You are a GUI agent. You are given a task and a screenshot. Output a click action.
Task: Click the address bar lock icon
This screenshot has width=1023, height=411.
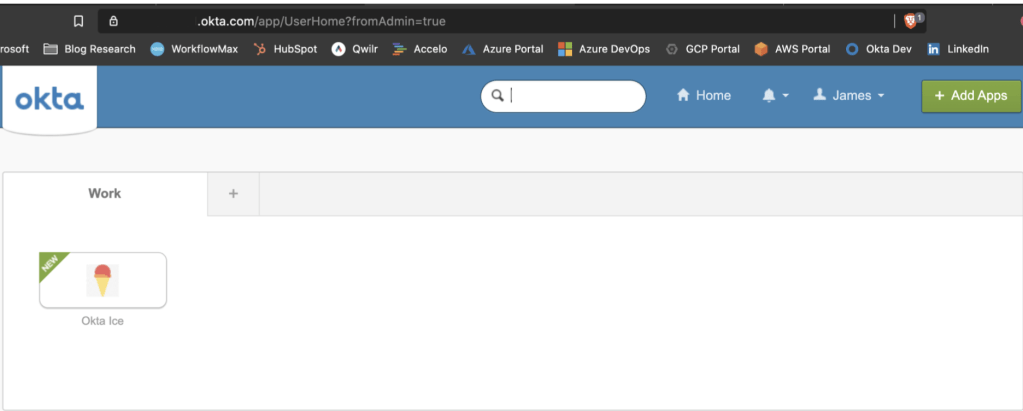113,20
